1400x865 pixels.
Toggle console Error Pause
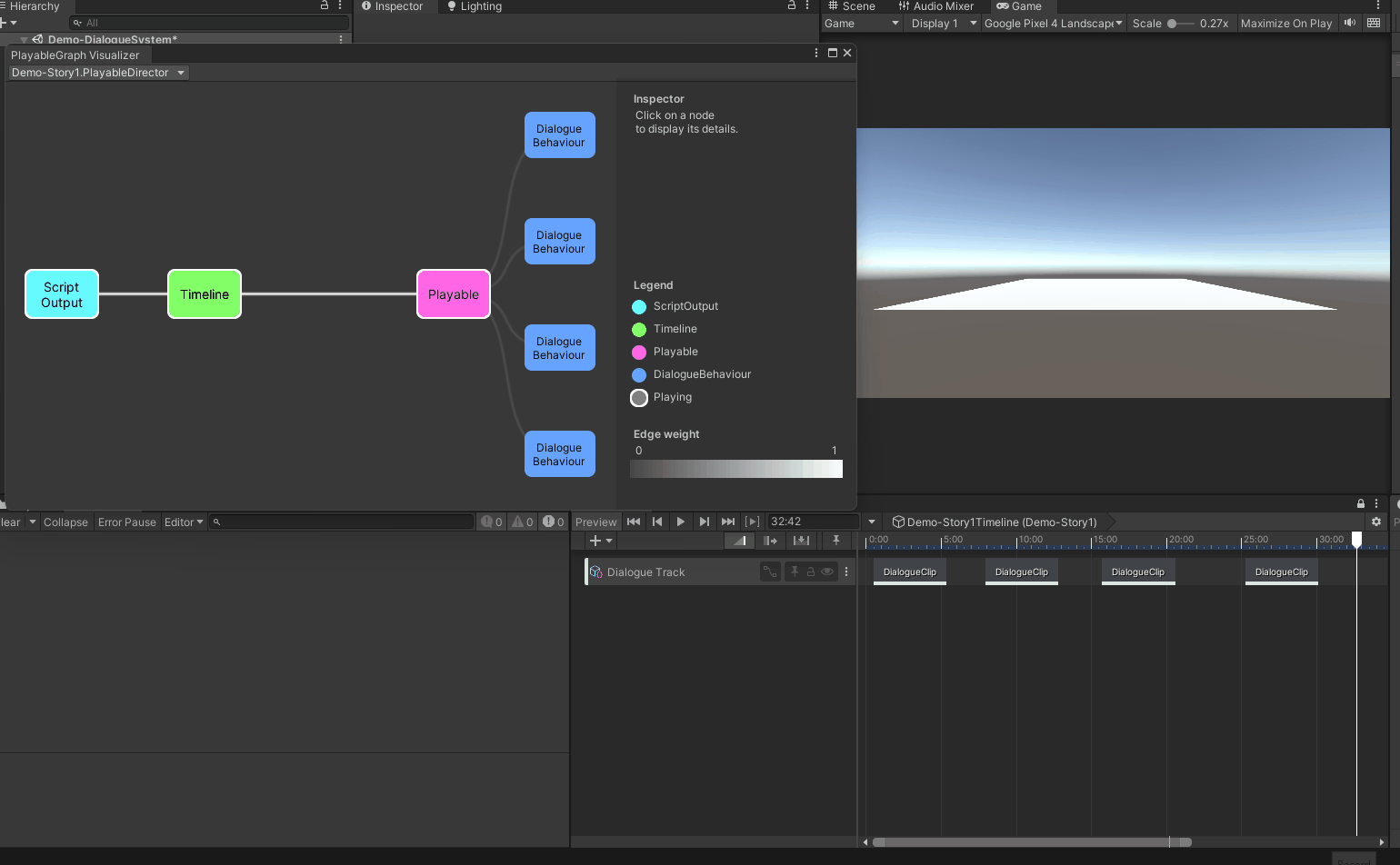127,522
